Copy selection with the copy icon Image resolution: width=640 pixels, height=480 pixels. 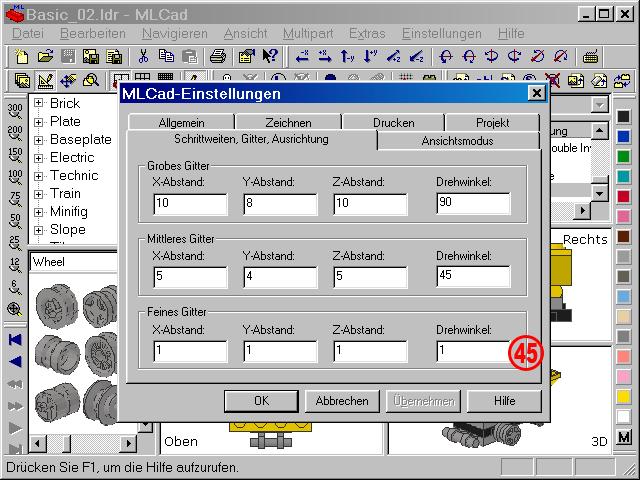pos(166,56)
